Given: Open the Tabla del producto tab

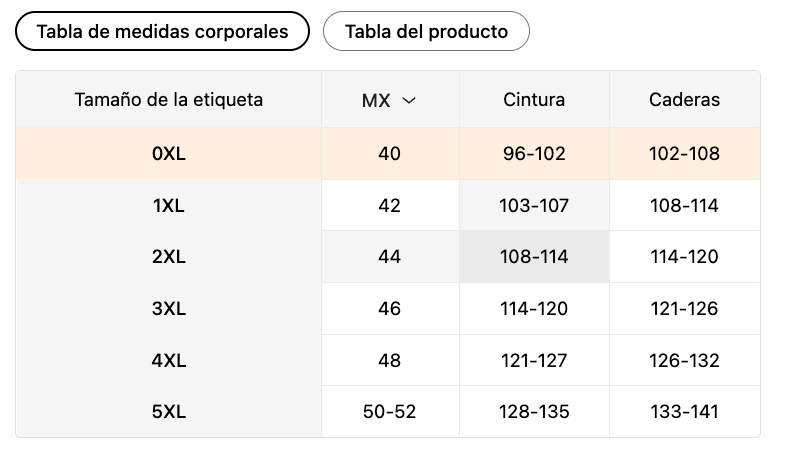Looking at the screenshot, I should pos(426,31).
